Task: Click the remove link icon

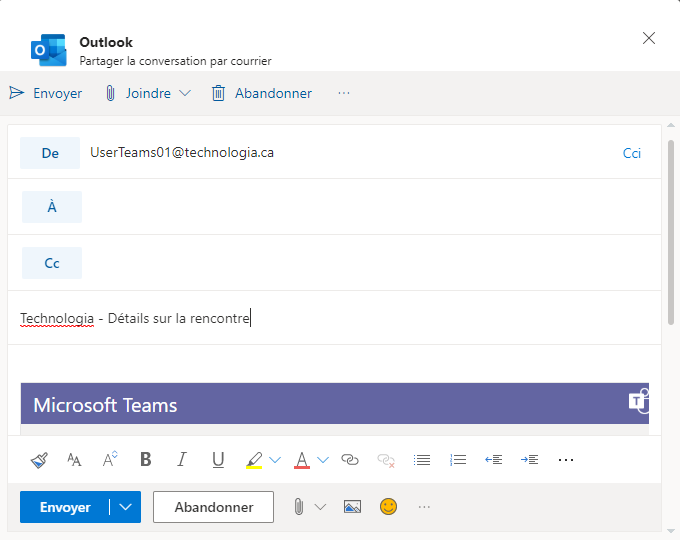Action: 386,460
